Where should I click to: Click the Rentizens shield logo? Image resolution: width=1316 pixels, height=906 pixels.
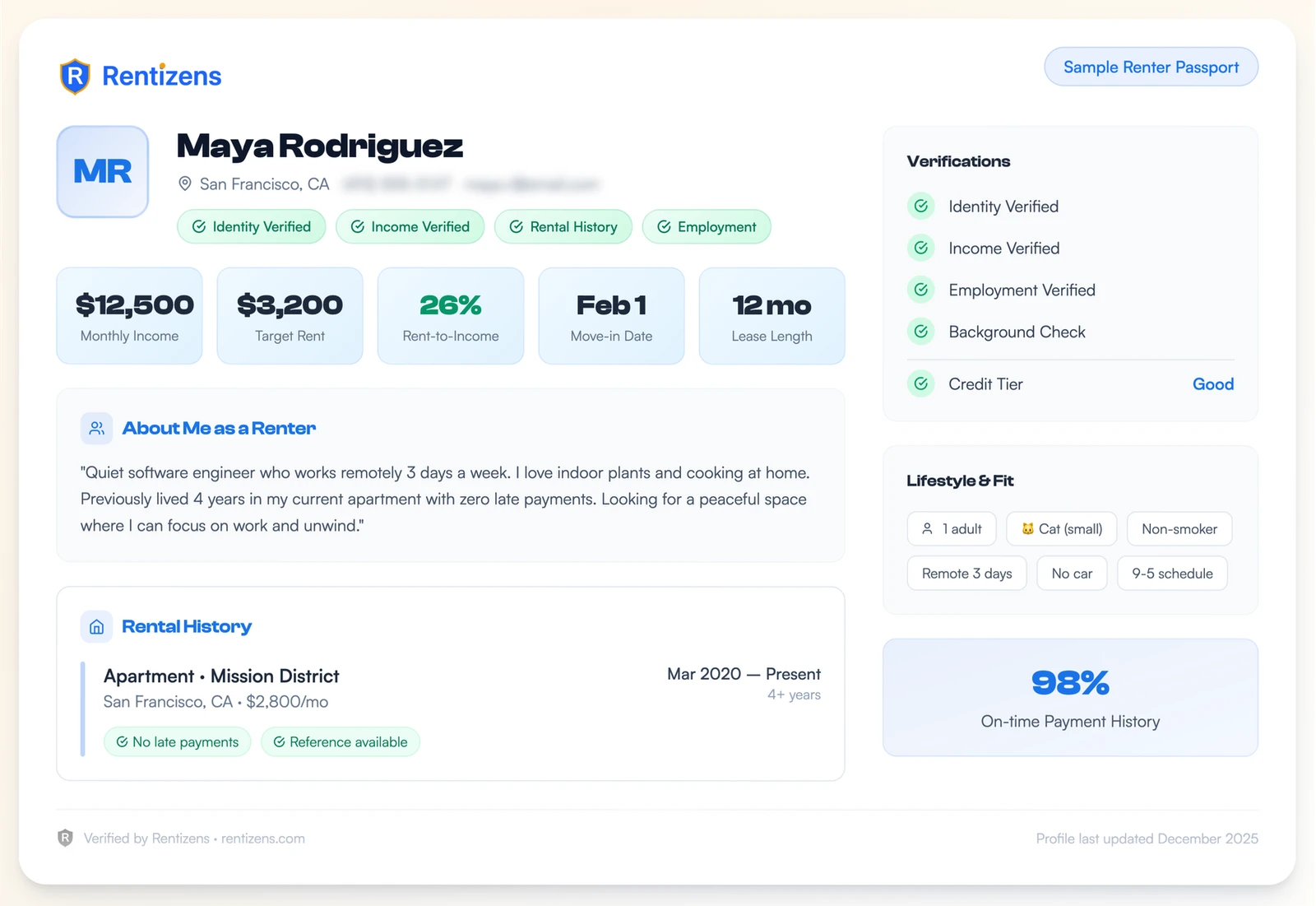tap(76, 76)
